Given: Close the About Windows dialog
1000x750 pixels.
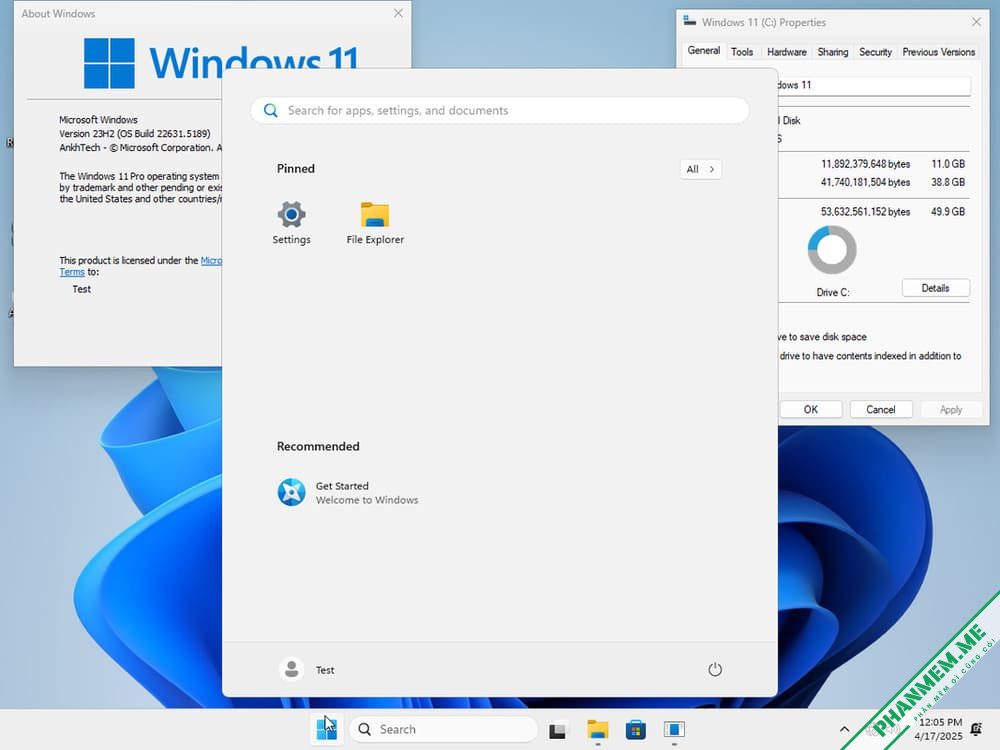Looking at the screenshot, I should [x=398, y=13].
